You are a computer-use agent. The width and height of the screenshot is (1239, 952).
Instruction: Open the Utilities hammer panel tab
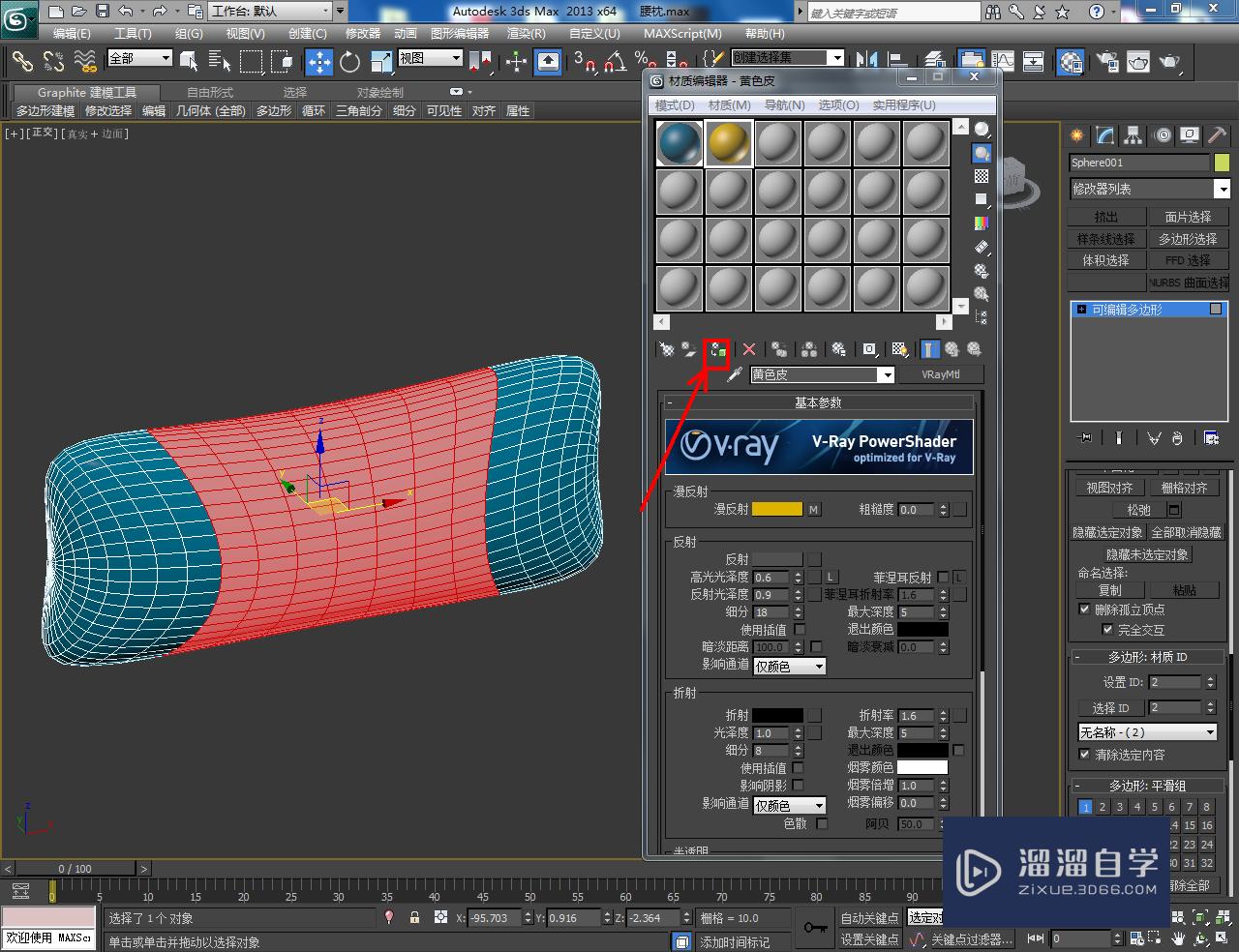pyautogui.click(x=1218, y=135)
